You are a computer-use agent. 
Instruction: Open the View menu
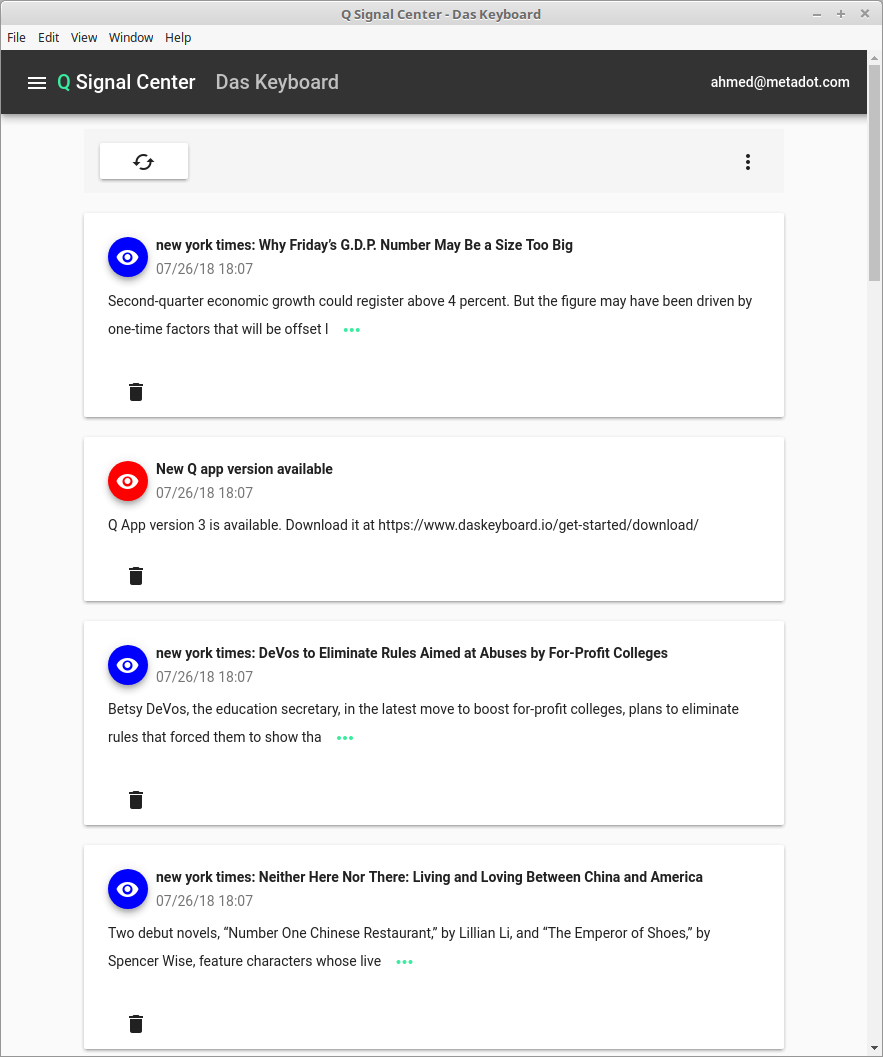[x=84, y=38]
